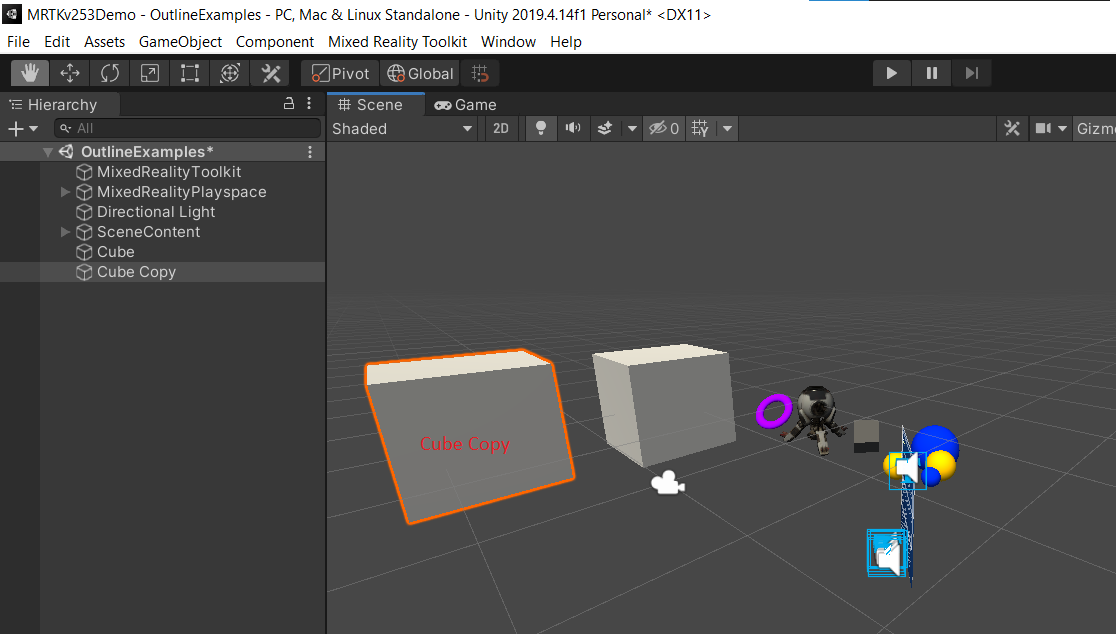Open the Custom Editor Tools icon
The height and width of the screenshot is (634, 1116).
click(269, 72)
